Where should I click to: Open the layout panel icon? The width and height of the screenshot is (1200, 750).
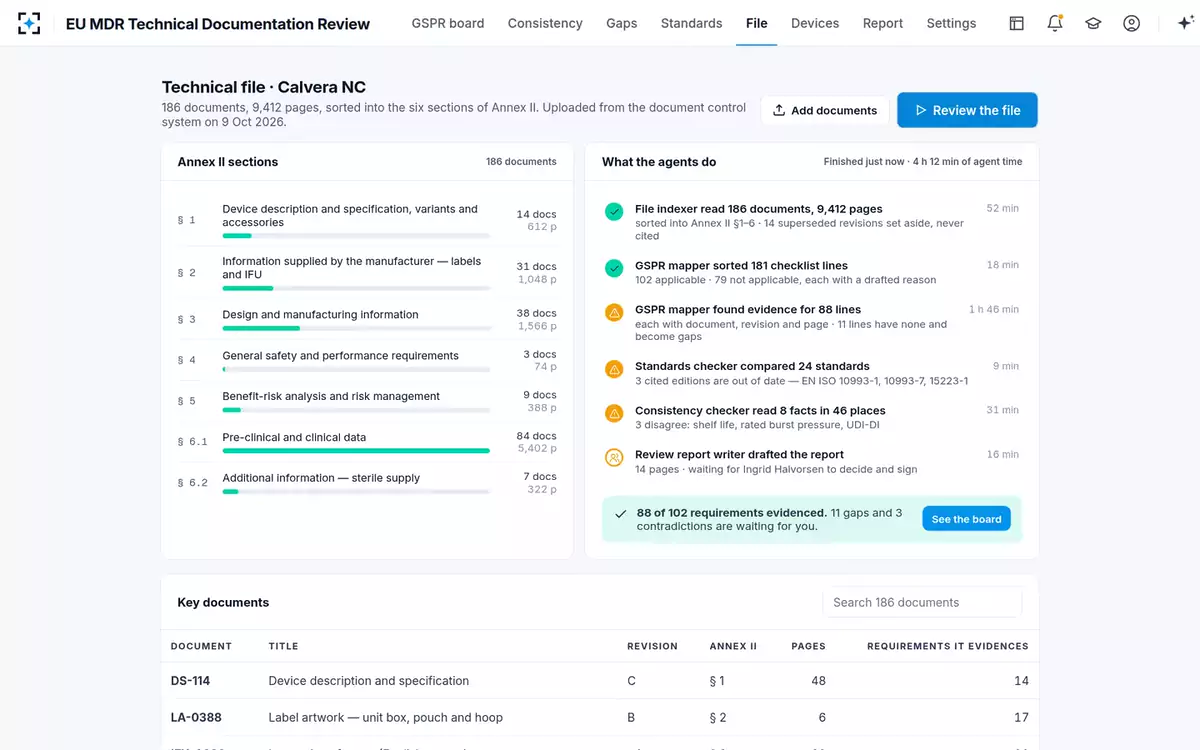click(x=1016, y=23)
